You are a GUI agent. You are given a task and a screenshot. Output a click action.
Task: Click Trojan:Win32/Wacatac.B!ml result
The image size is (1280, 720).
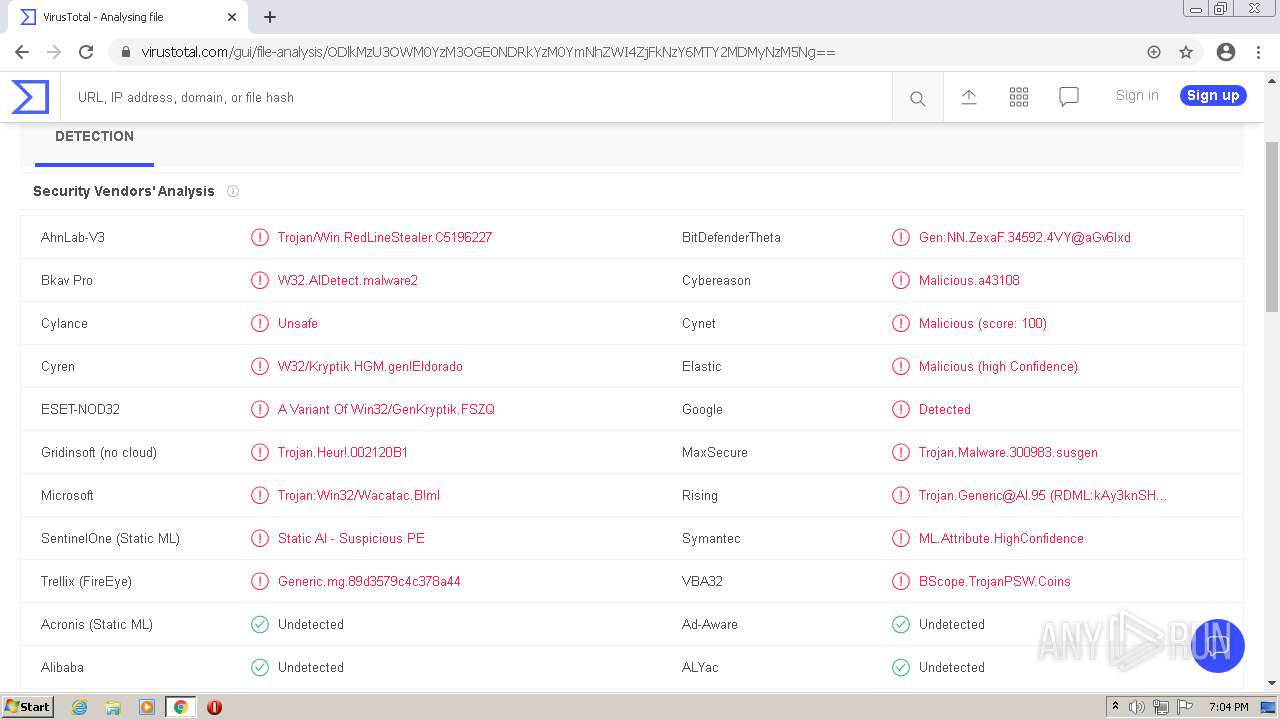pyautogui.click(x=359, y=495)
